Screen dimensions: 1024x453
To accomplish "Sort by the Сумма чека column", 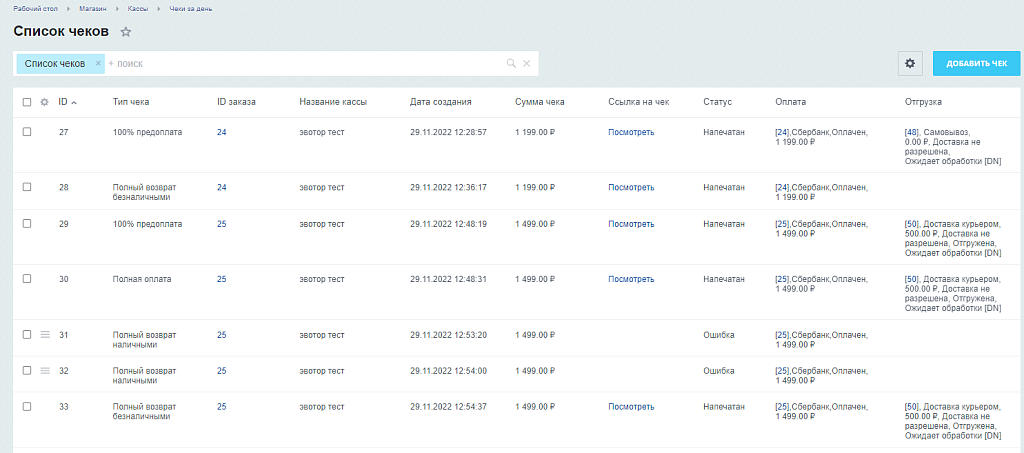I will click(540, 102).
